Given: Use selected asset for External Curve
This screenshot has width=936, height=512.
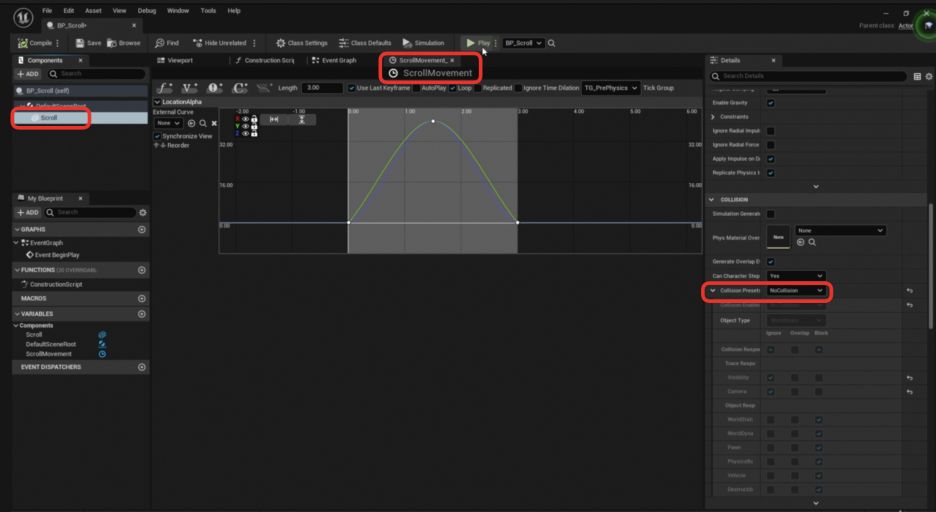Looking at the screenshot, I should [x=192, y=124].
